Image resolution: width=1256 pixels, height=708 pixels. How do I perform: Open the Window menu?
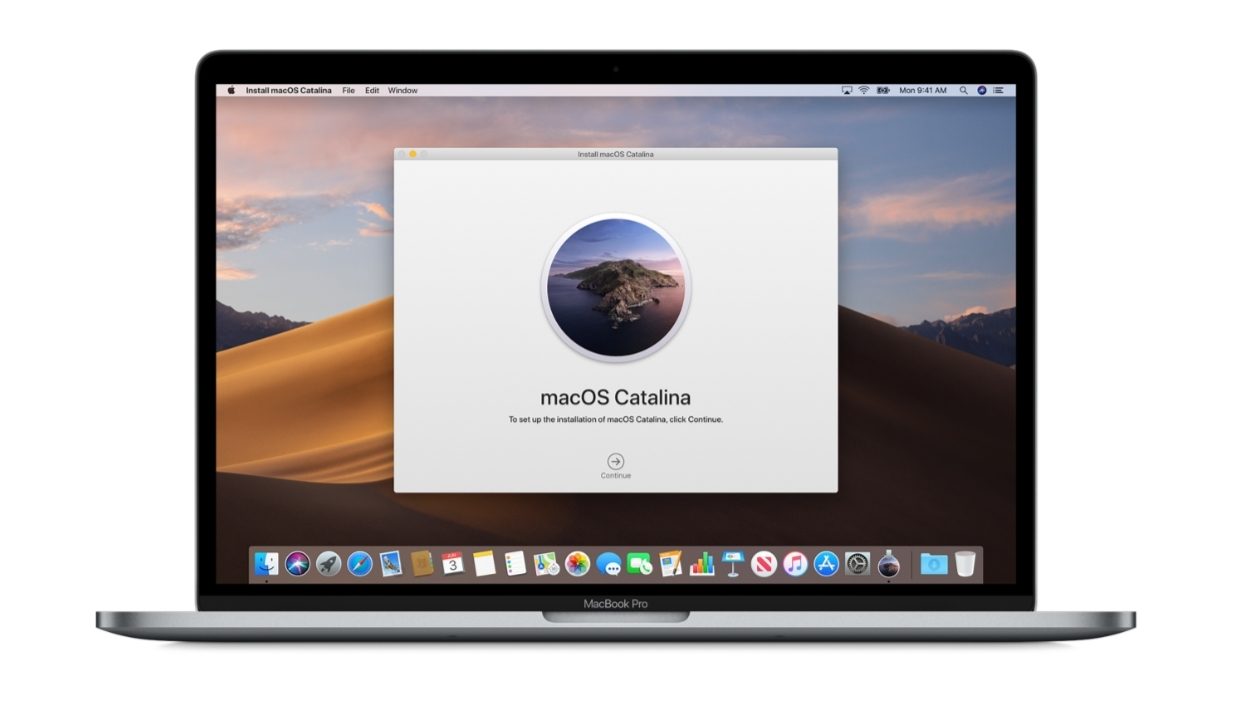point(403,90)
